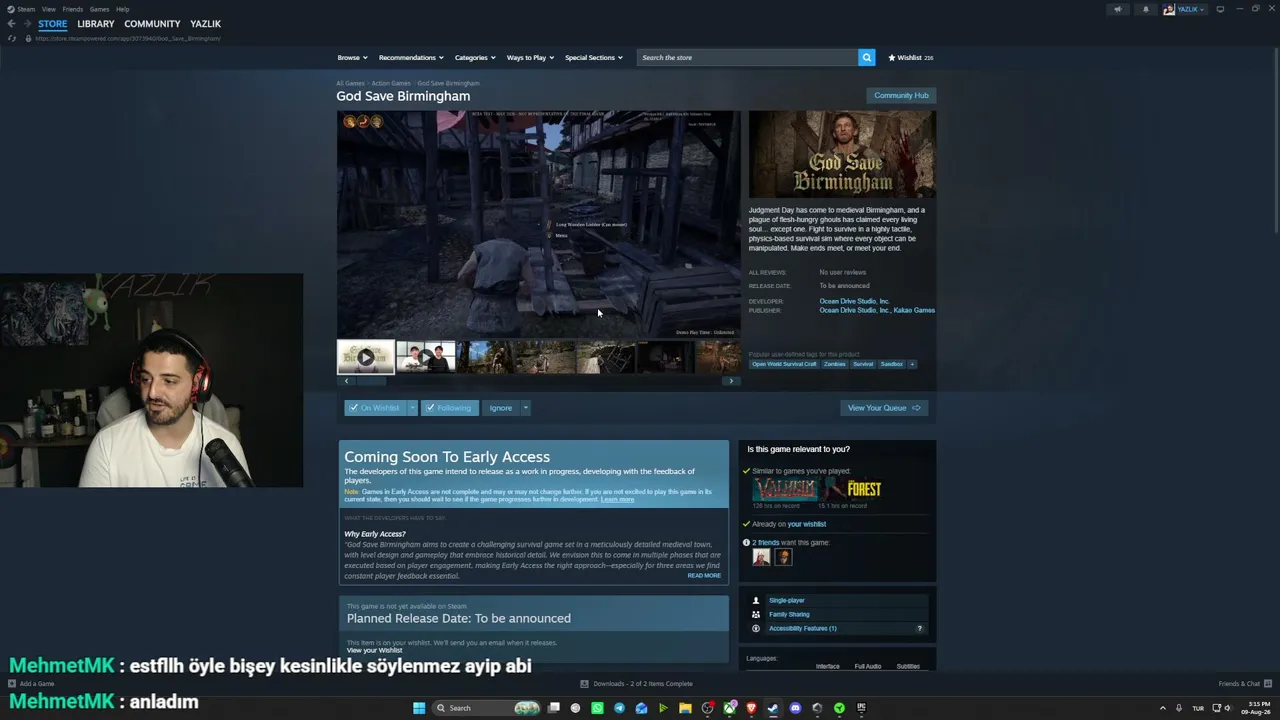Open the Steam menu logo at top left

click(23, 9)
